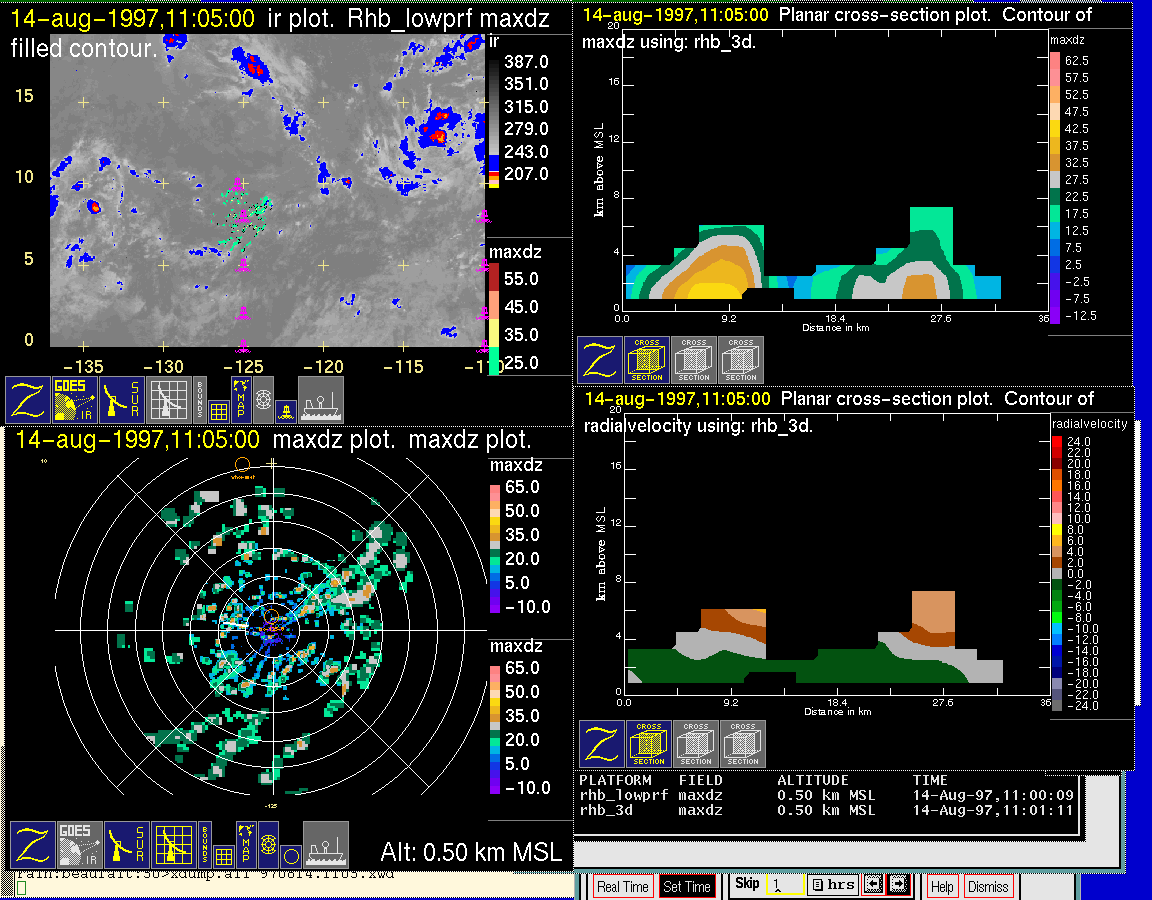Click the radar grid icon in the maxdz plot
1152x900 pixels.
pyautogui.click(x=173, y=845)
